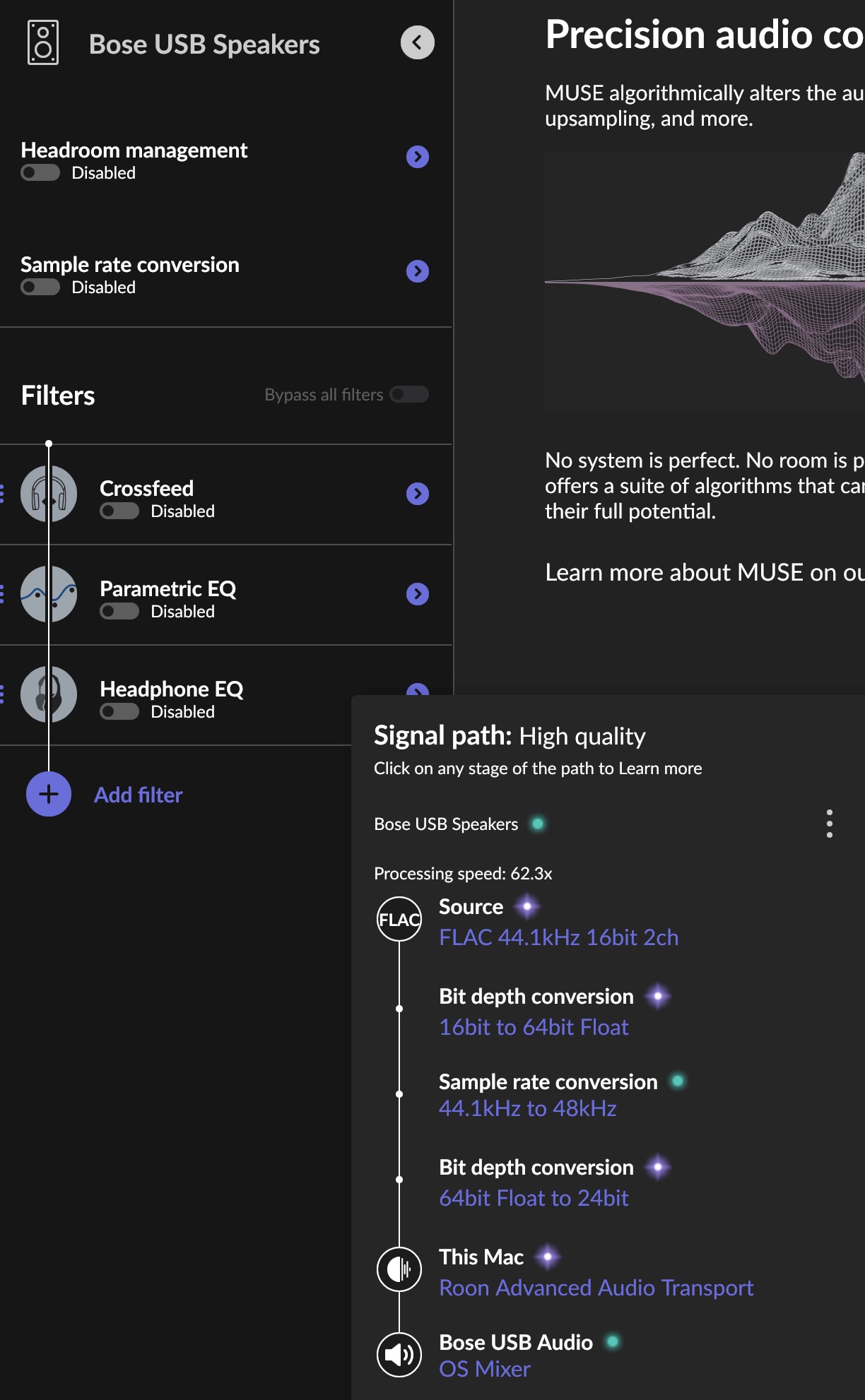Click Roon Advanced Audio Transport link
The image size is (865, 1400).
pos(596,1288)
